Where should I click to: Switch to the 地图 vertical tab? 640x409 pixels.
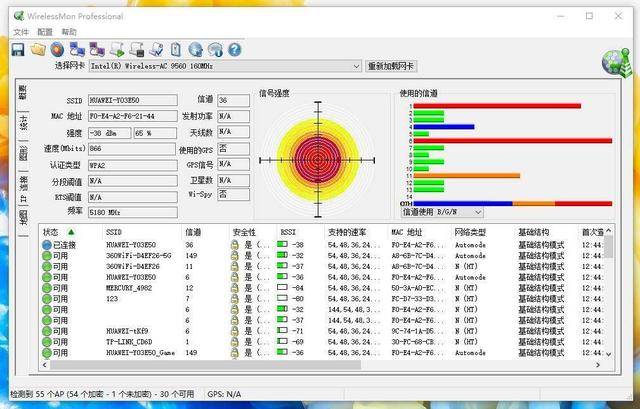click(x=23, y=219)
